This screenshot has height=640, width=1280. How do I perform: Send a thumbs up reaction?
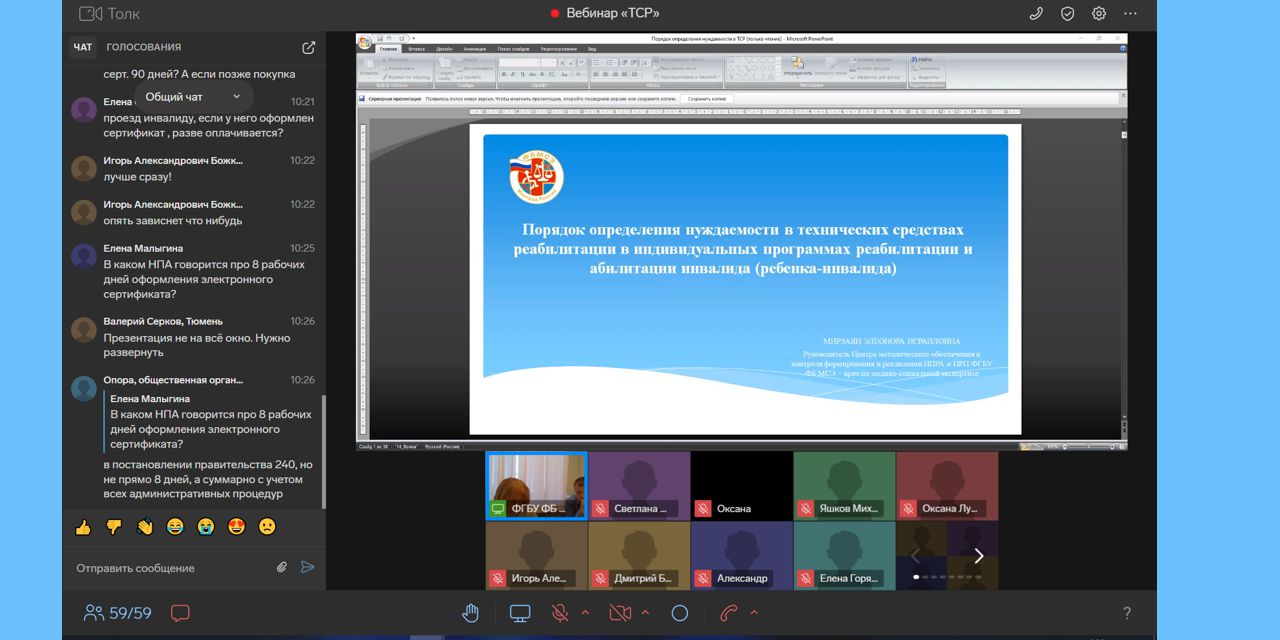[83, 526]
